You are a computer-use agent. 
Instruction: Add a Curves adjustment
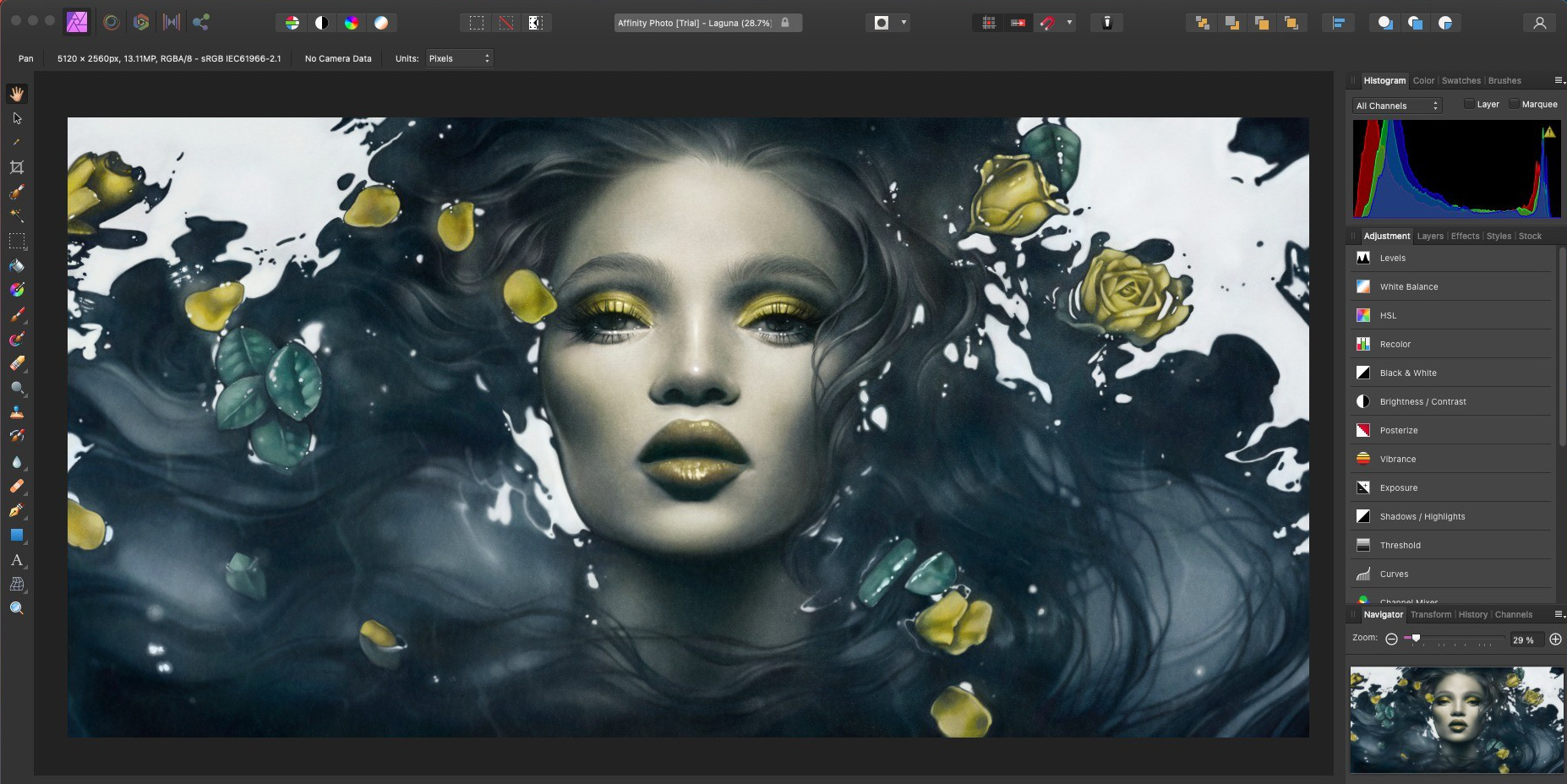[x=1394, y=574]
